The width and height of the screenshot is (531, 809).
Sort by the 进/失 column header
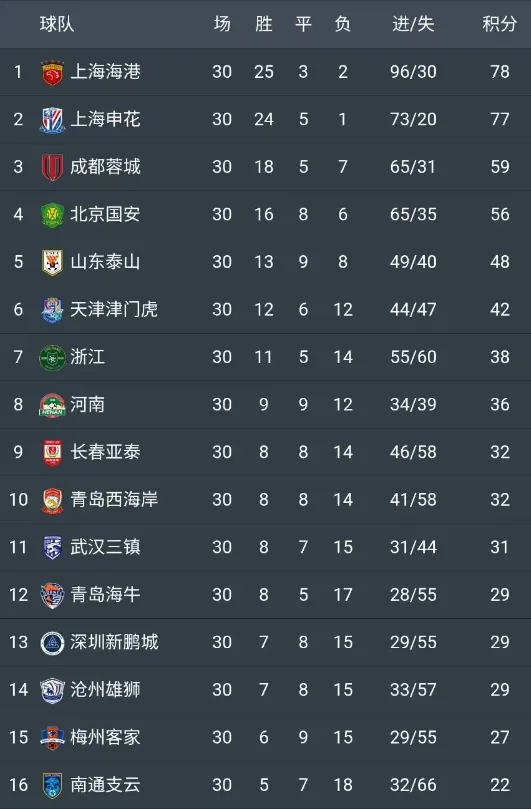click(413, 24)
